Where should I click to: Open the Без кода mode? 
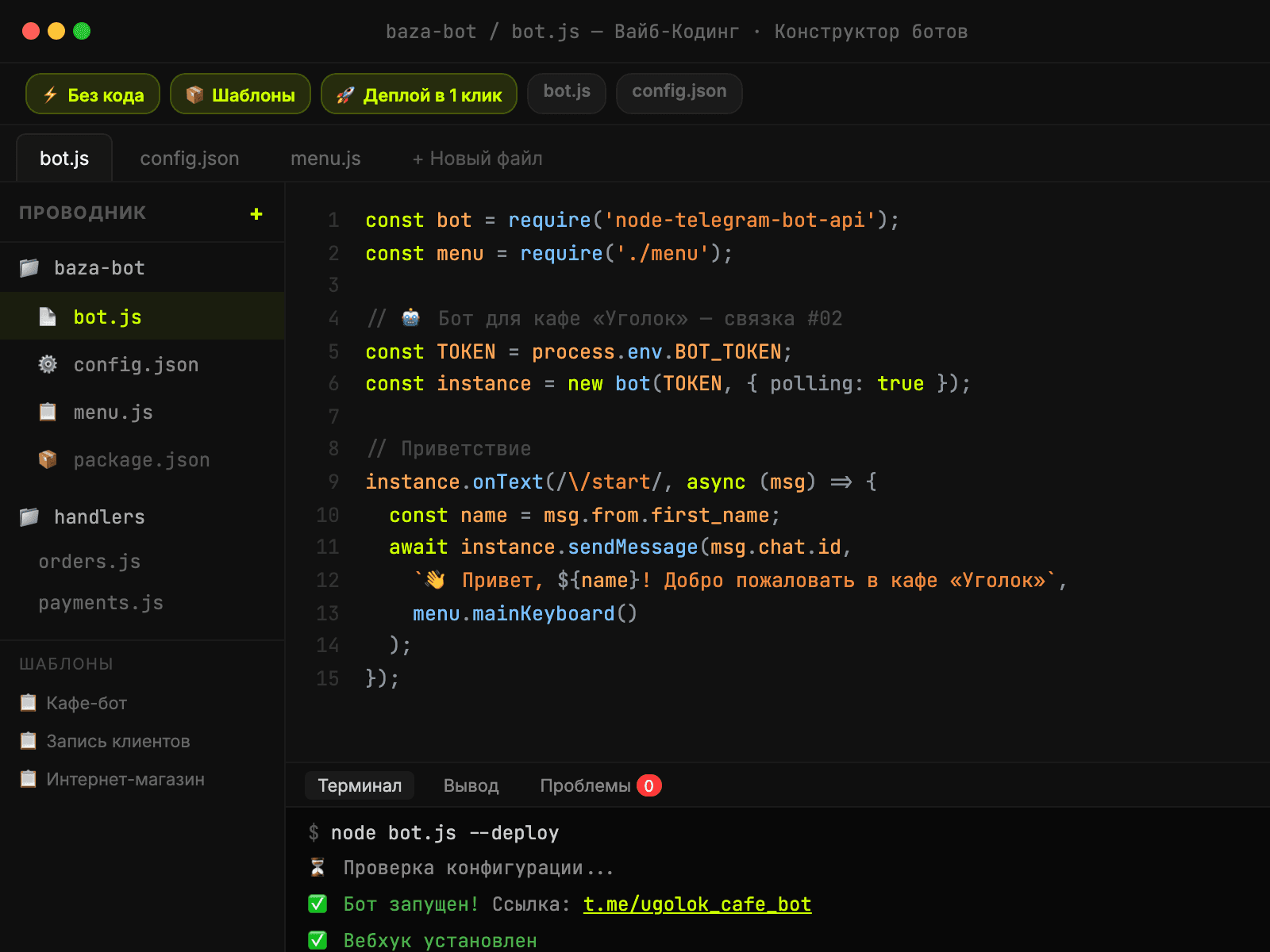pos(93,94)
